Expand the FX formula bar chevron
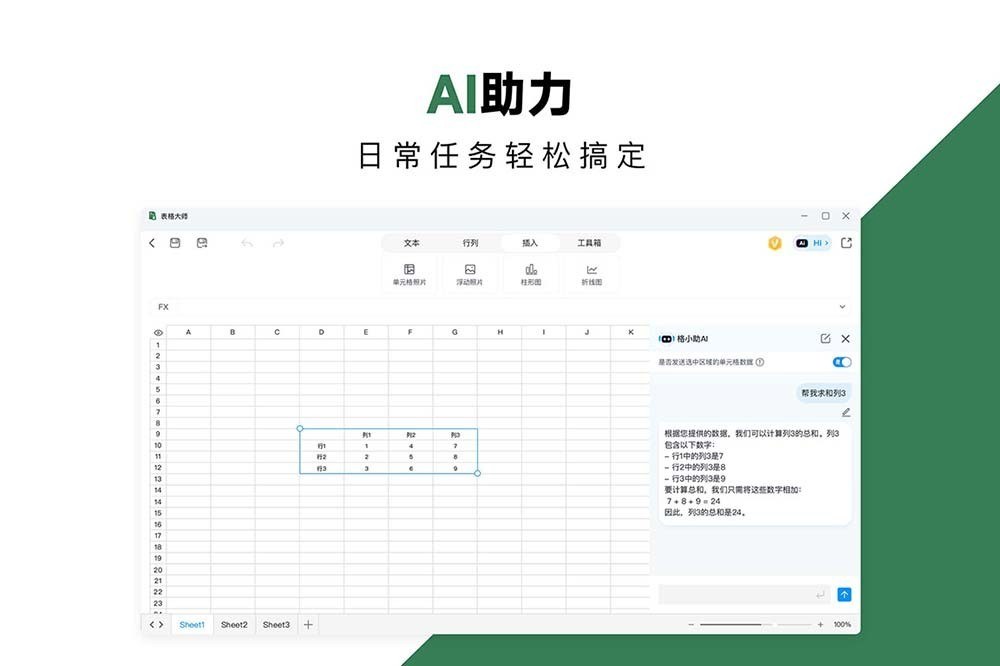1000x666 pixels. (842, 307)
